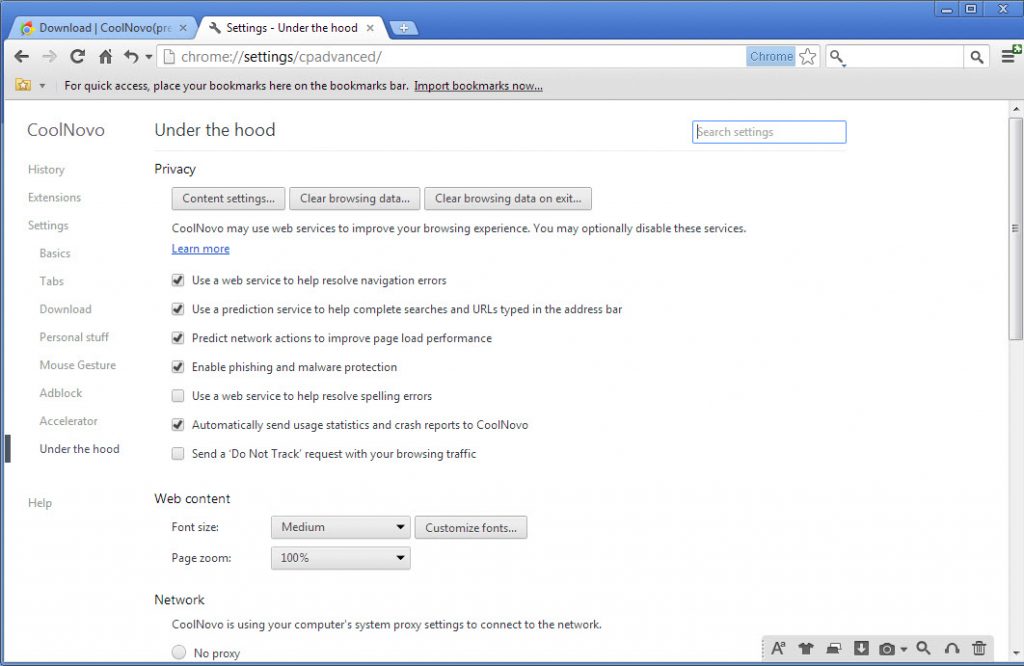Open the main menu hamburger icon
This screenshot has width=1024, height=666.
pos(1010,56)
